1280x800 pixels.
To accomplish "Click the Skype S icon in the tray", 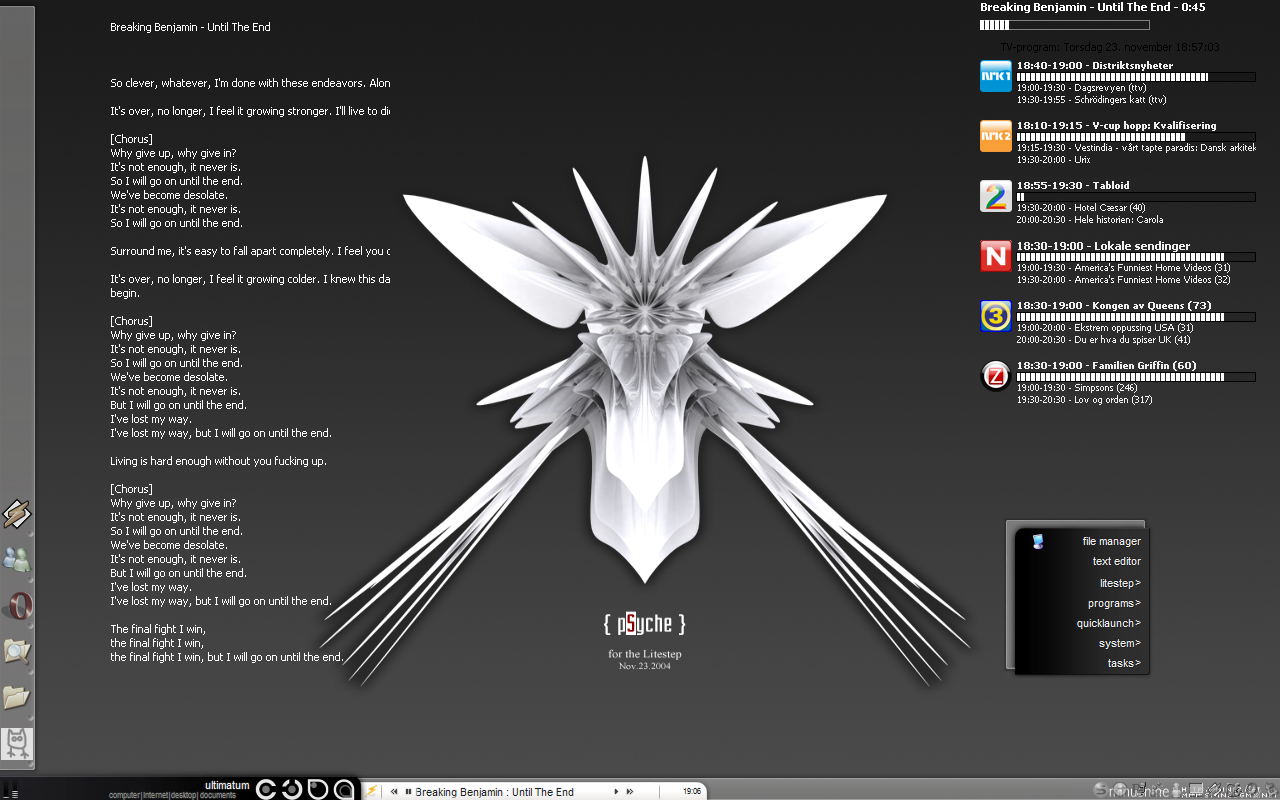I will click(x=1101, y=790).
